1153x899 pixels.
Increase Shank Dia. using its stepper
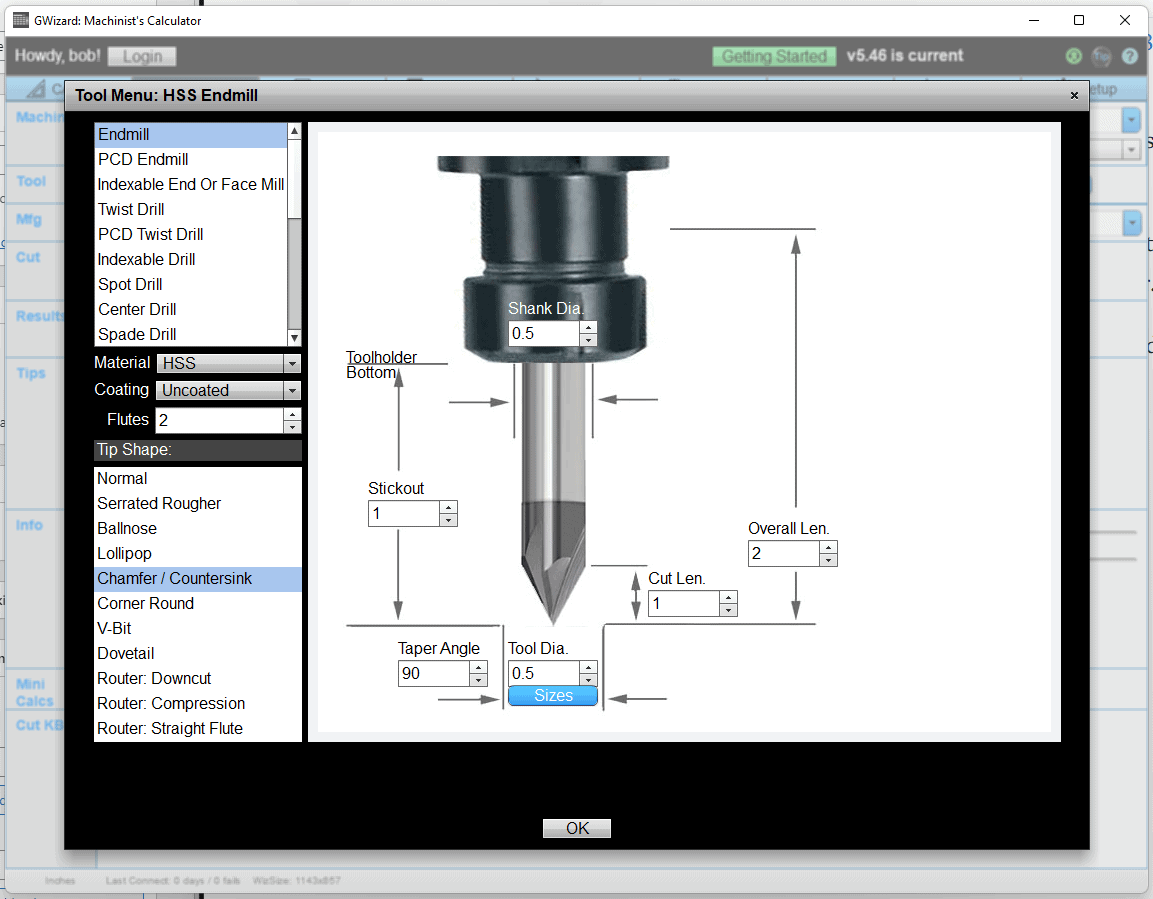click(x=589, y=329)
